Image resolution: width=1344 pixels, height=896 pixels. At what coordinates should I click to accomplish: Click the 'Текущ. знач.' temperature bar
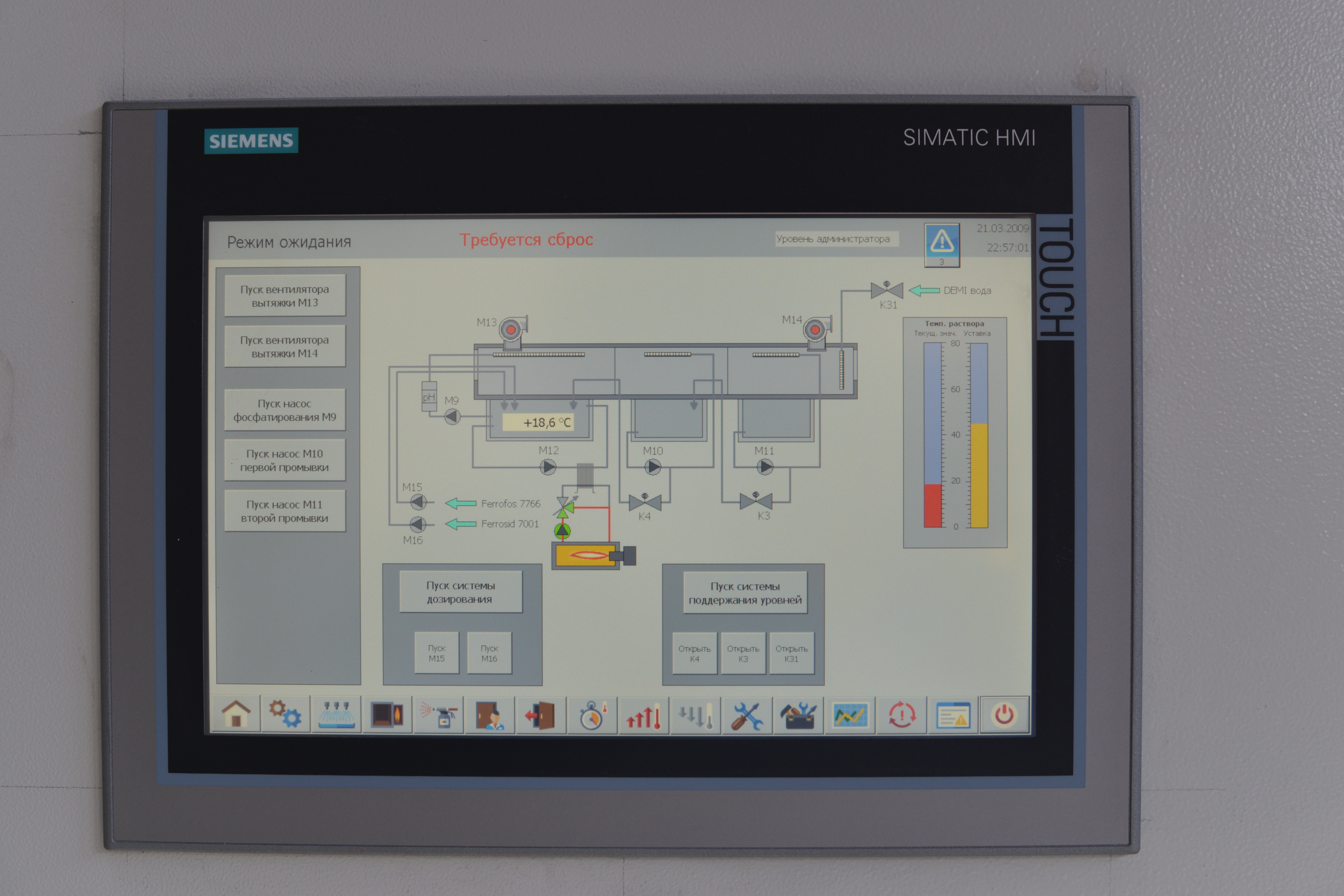point(933,435)
